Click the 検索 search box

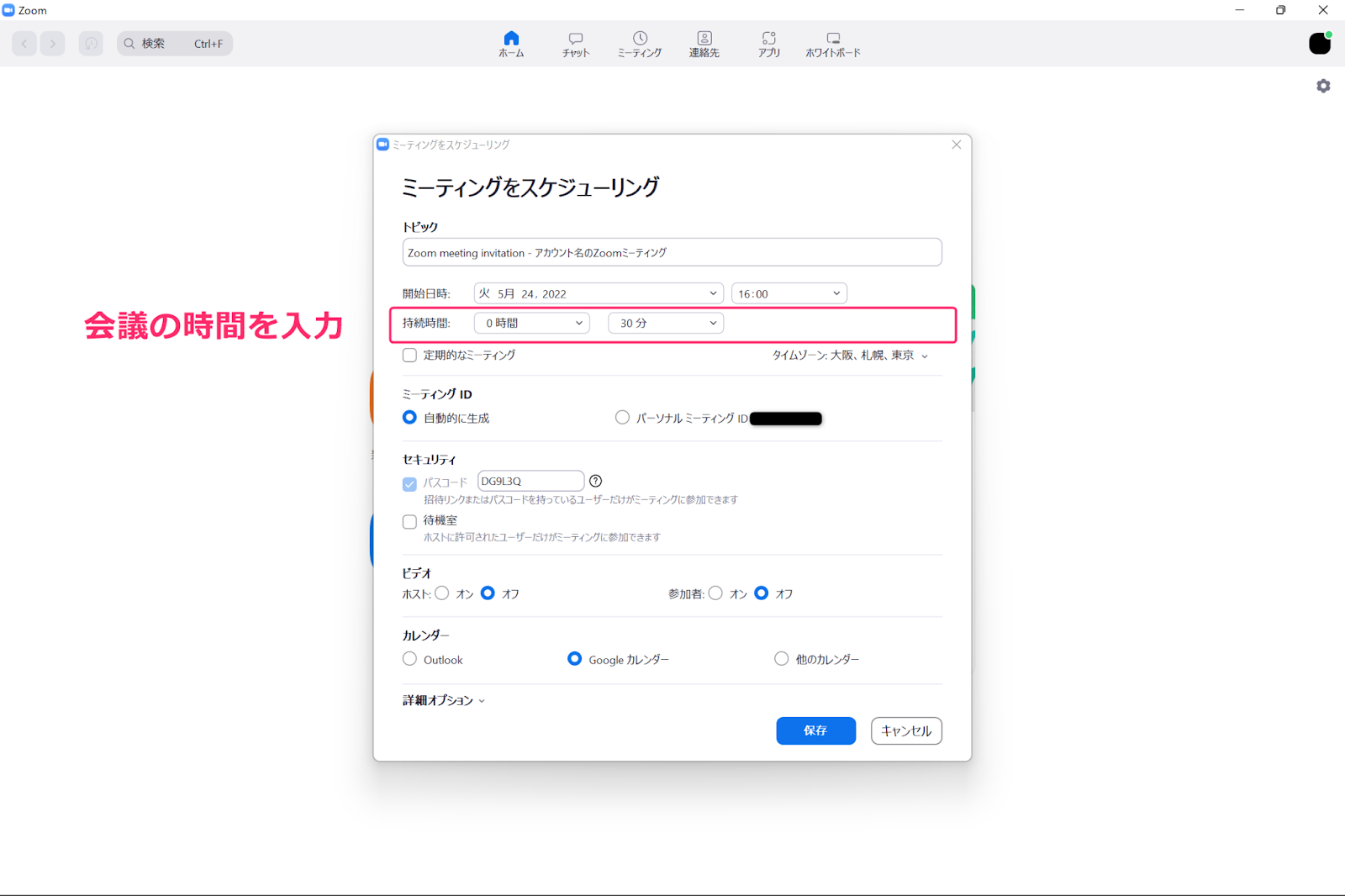(175, 44)
